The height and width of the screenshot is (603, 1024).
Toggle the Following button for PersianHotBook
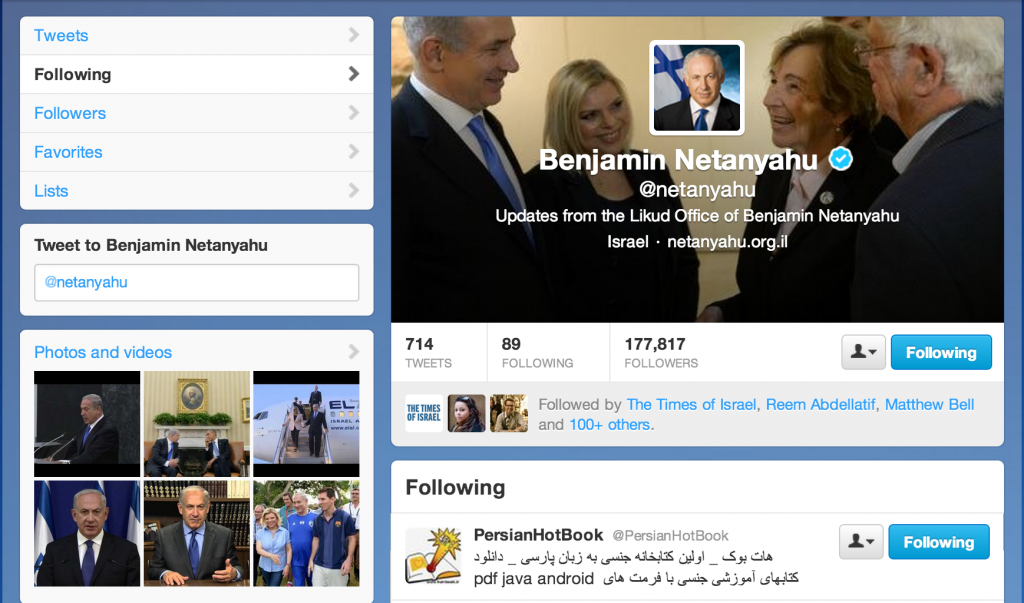click(x=939, y=542)
